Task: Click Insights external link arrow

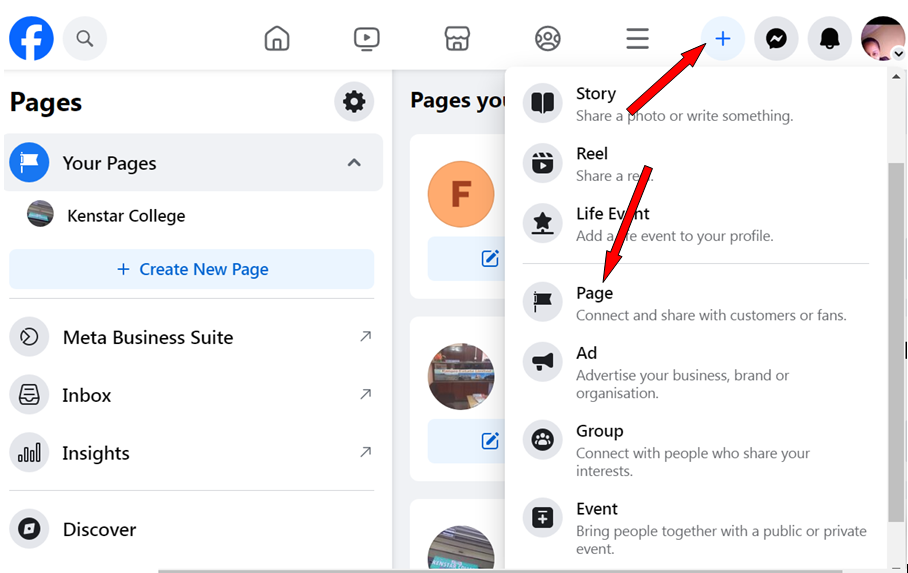Action: (x=365, y=452)
